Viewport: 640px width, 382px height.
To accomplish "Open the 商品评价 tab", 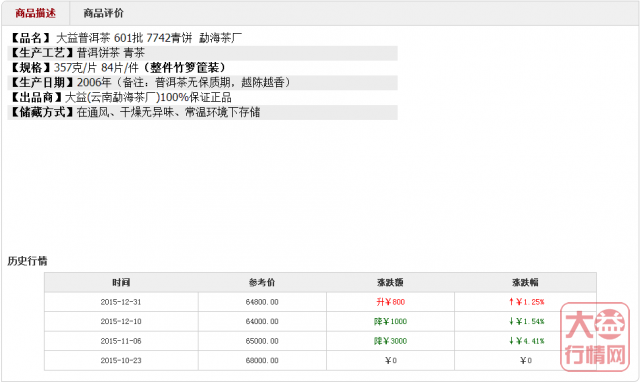I will click(103, 13).
